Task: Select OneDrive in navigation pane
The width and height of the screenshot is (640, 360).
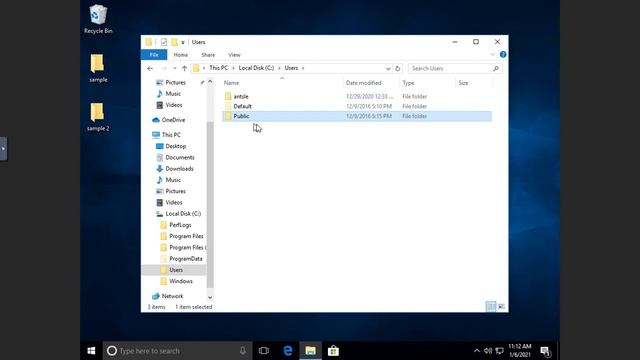Action: click(x=173, y=120)
